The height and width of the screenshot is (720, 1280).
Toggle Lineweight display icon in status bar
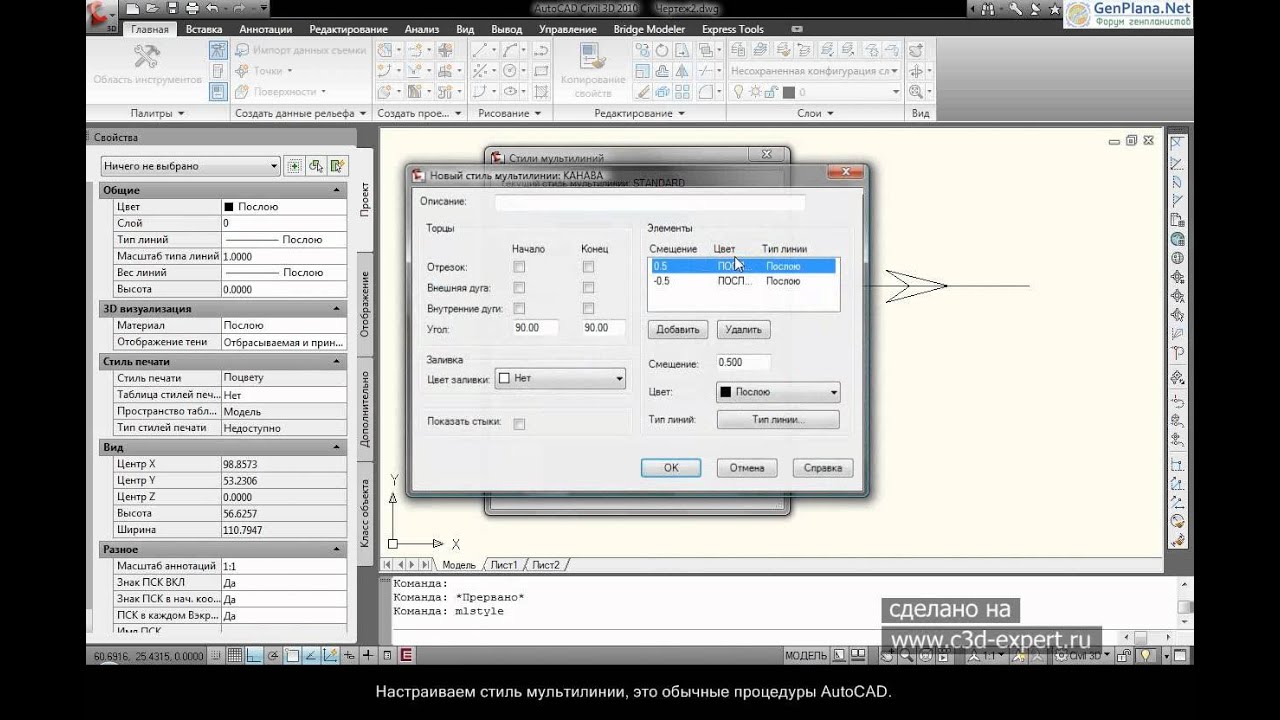click(x=368, y=655)
